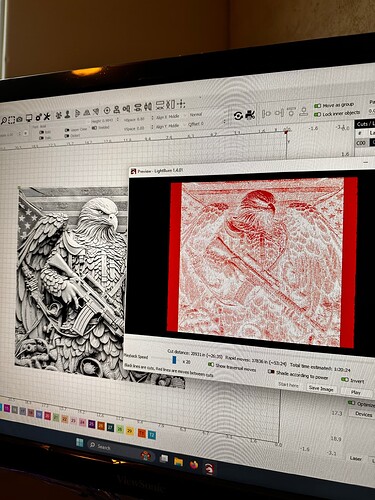
Task: Open the Align X Middle dropdown
Action: pos(168,117)
